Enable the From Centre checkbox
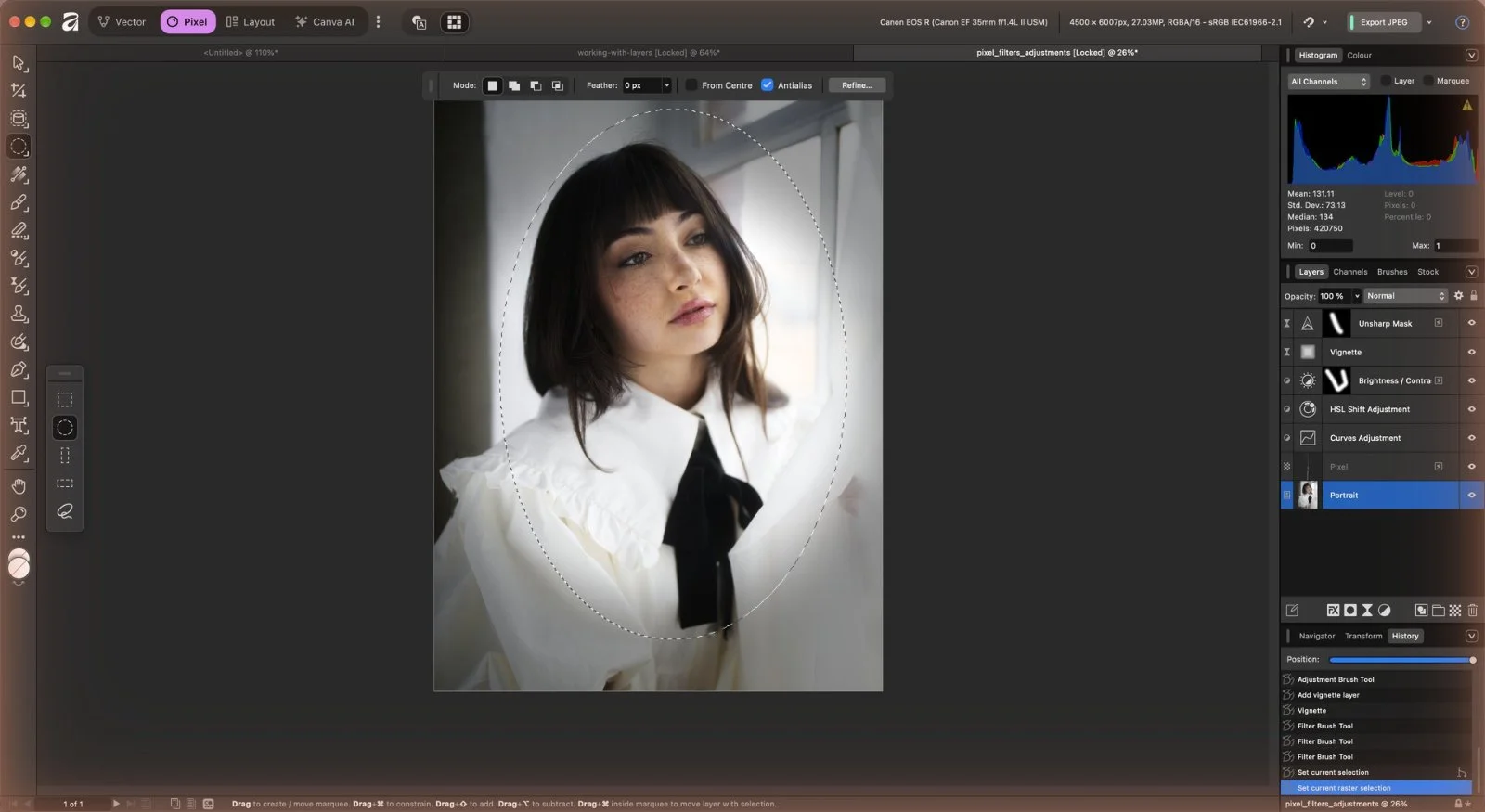 (x=691, y=85)
